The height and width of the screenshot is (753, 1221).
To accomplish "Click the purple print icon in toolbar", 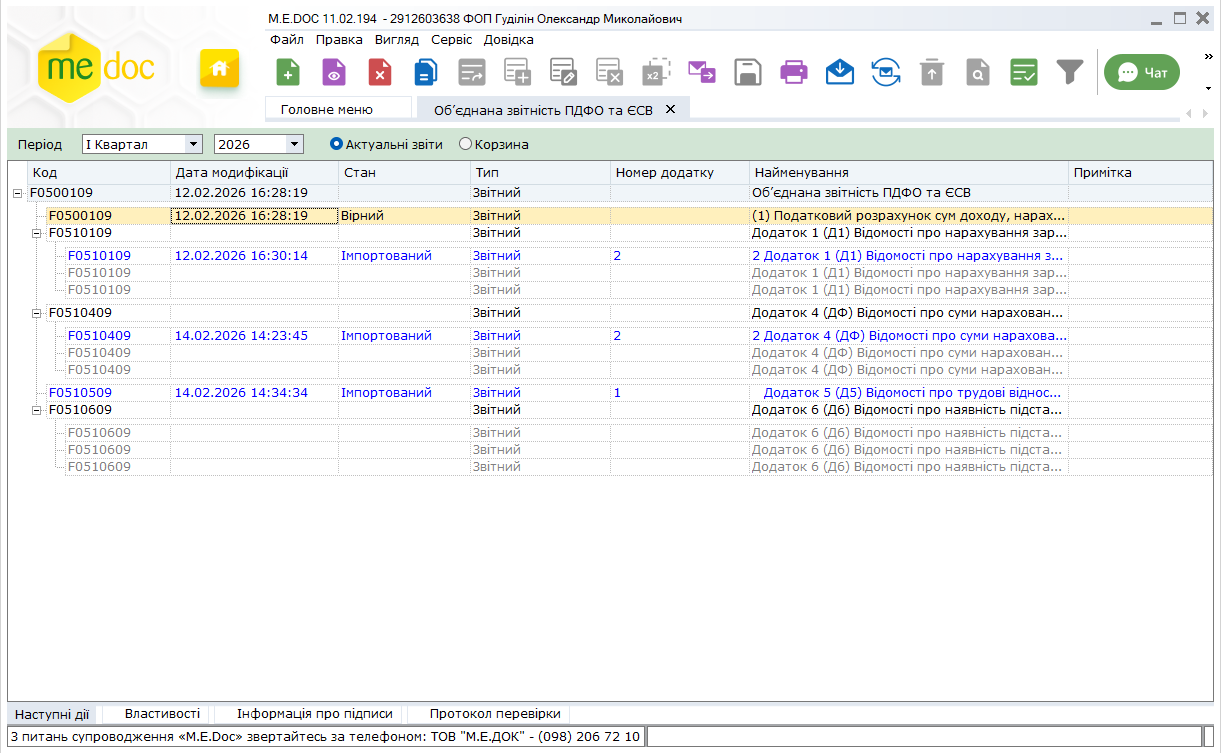I will pos(794,72).
